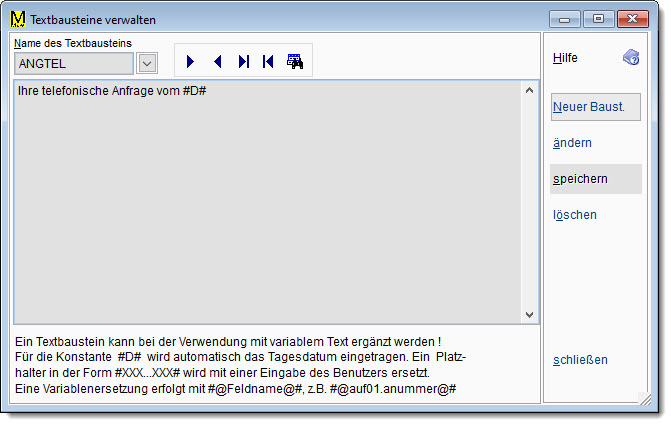Delete the Textbaustein via löschen
Viewport: 671px width, 425px height.
pyautogui.click(x=574, y=215)
